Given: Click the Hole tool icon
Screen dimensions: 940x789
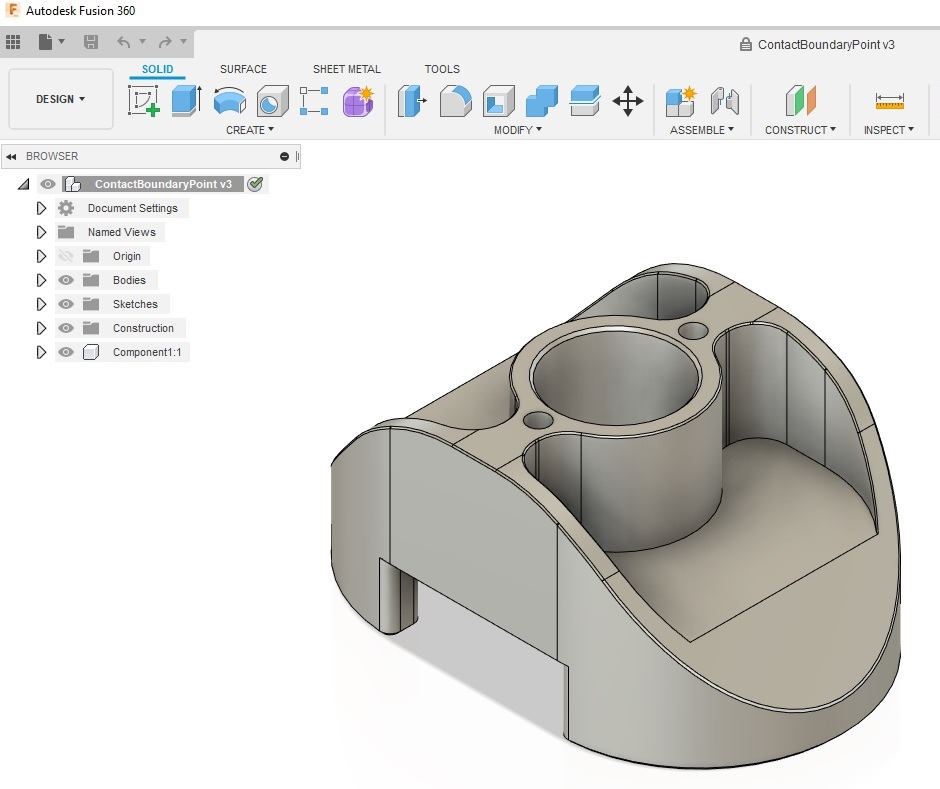Looking at the screenshot, I should coord(272,100).
